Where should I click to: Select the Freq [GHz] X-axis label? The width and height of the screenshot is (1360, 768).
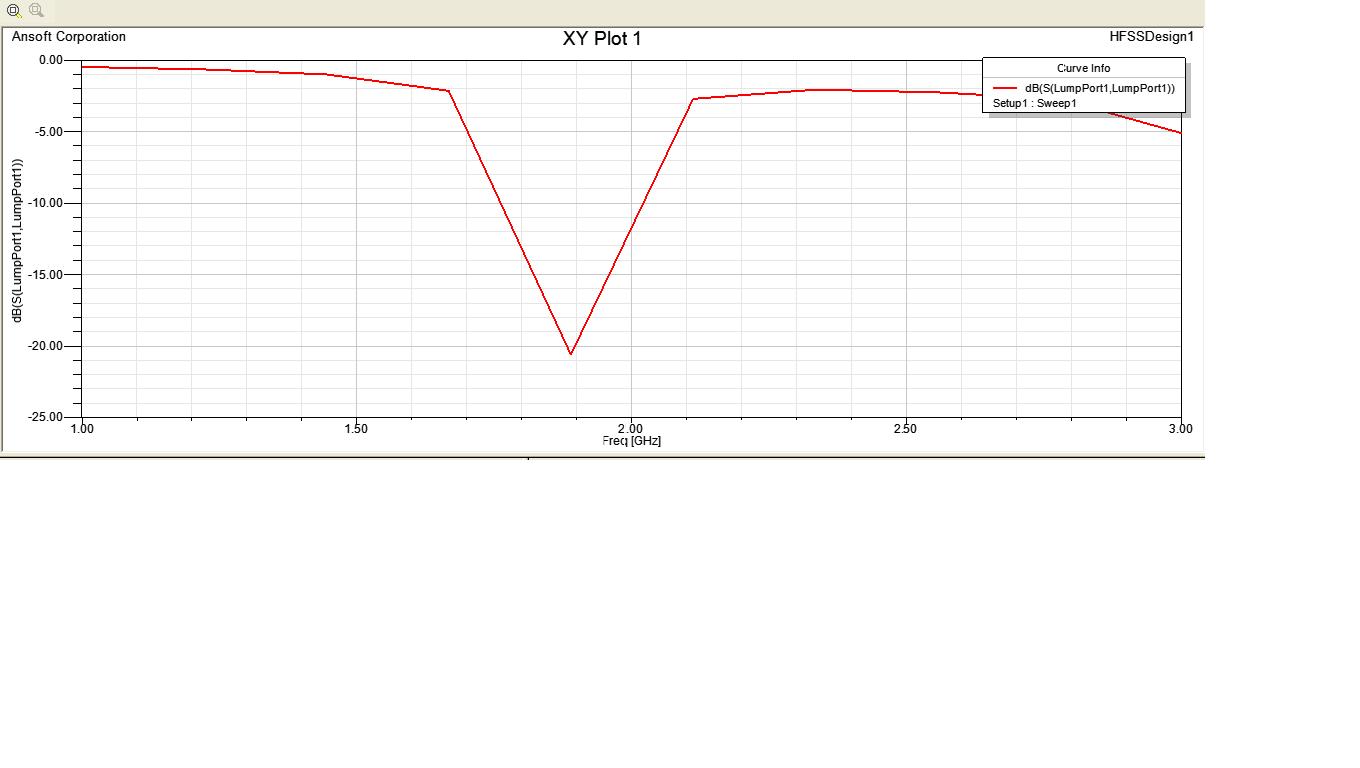pos(632,441)
